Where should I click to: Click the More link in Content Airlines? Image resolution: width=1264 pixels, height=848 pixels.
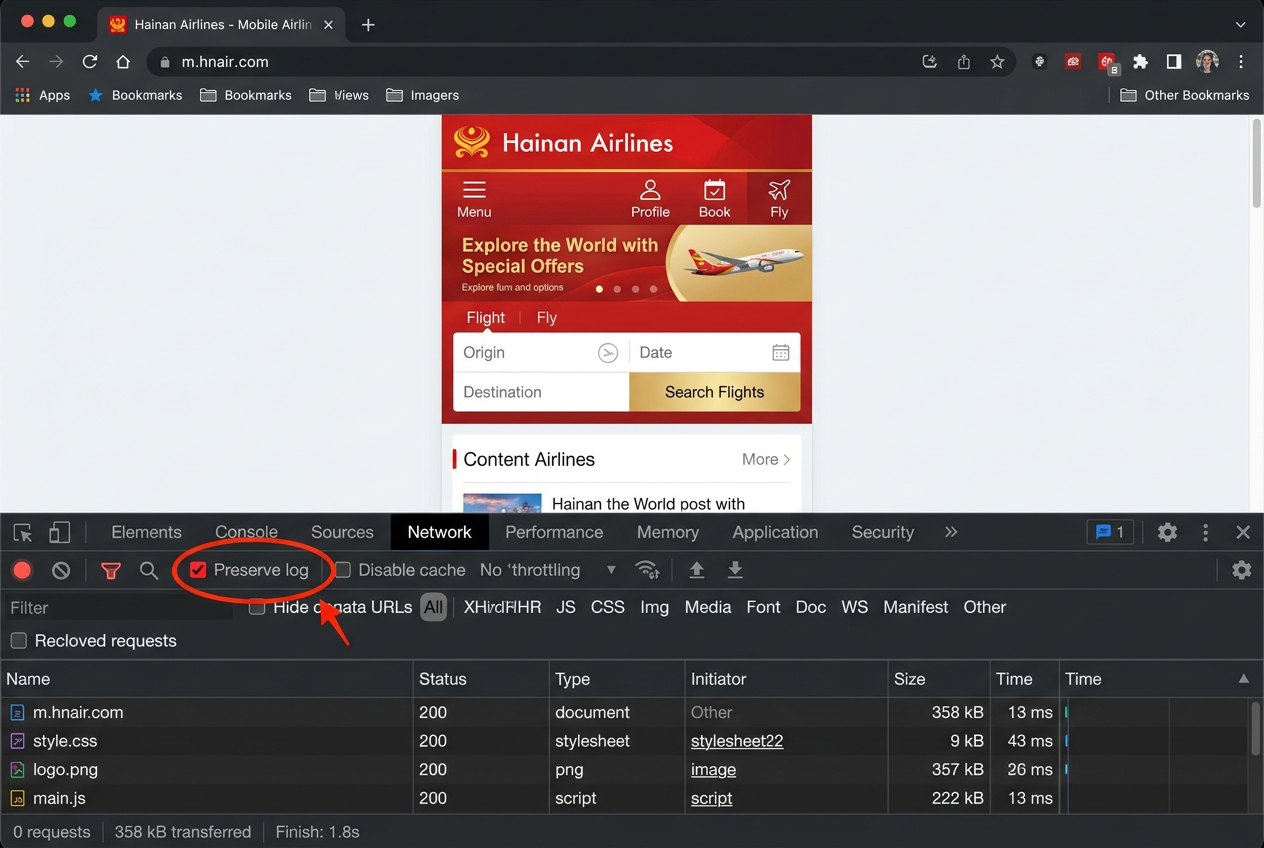767,460
